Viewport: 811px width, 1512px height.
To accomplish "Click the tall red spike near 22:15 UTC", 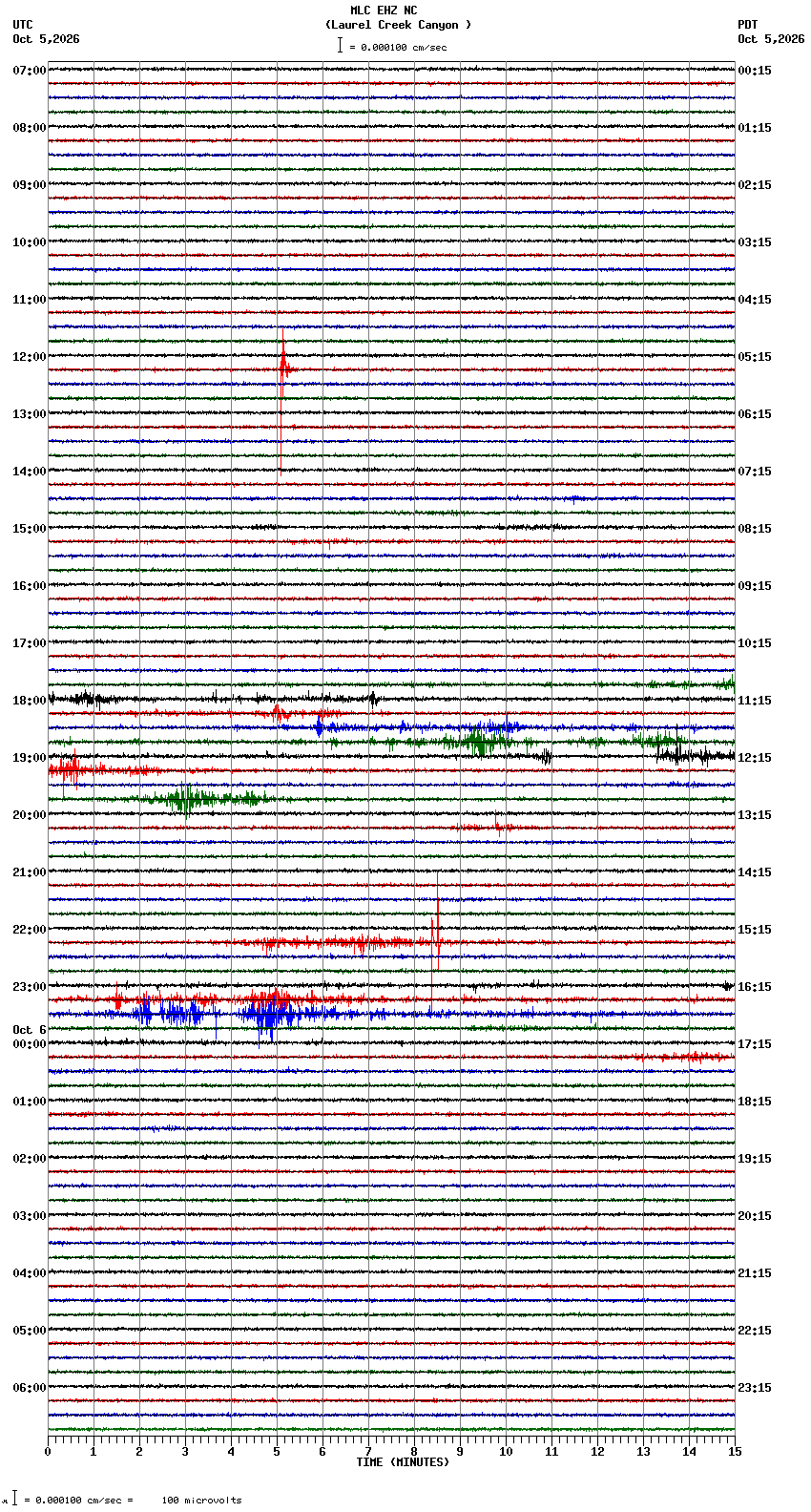I will [436, 942].
